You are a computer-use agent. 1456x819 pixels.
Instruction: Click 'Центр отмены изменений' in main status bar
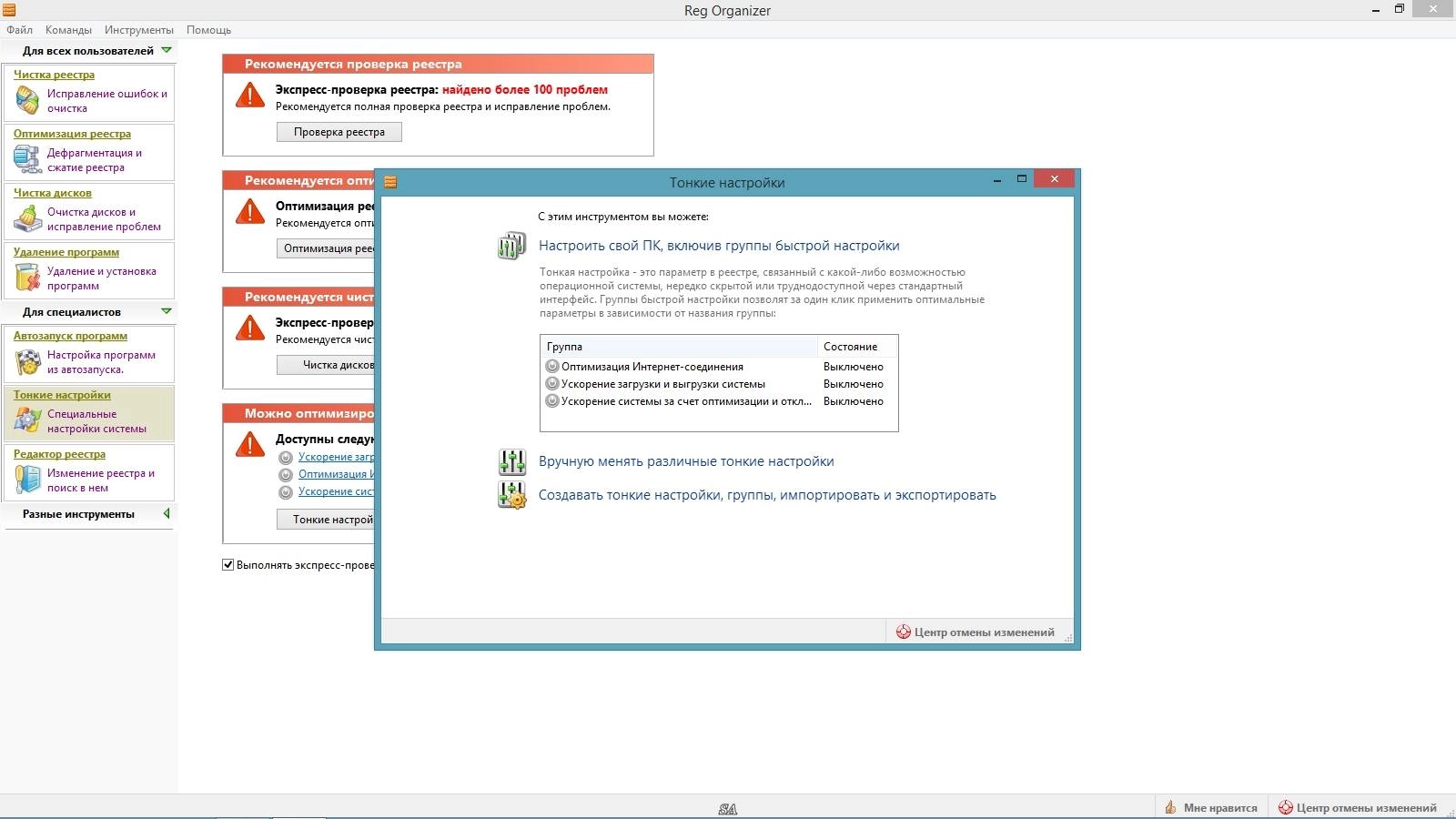point(1358,807)
